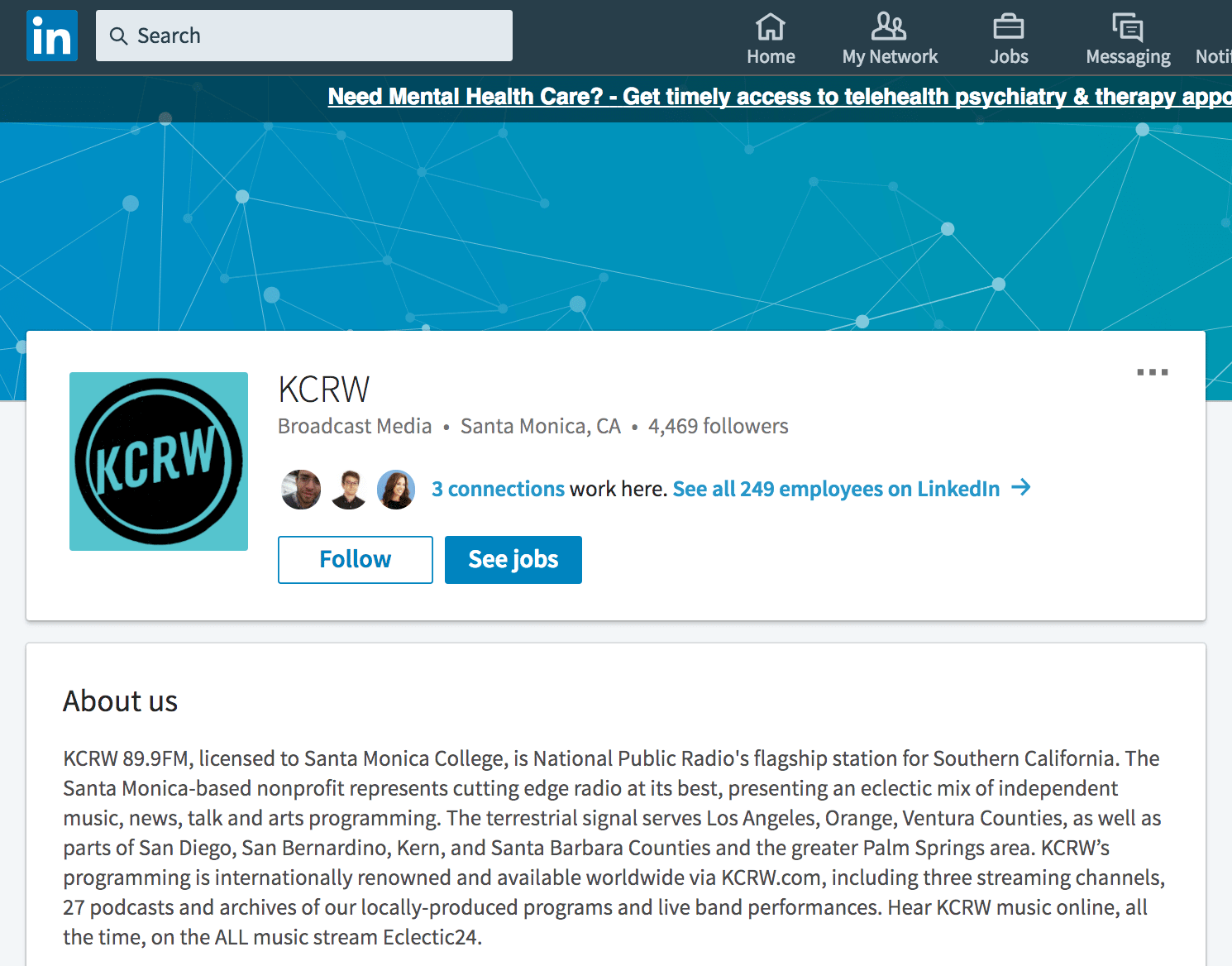
Task: Follow the KCRW company page
Action: pos(355,560)
